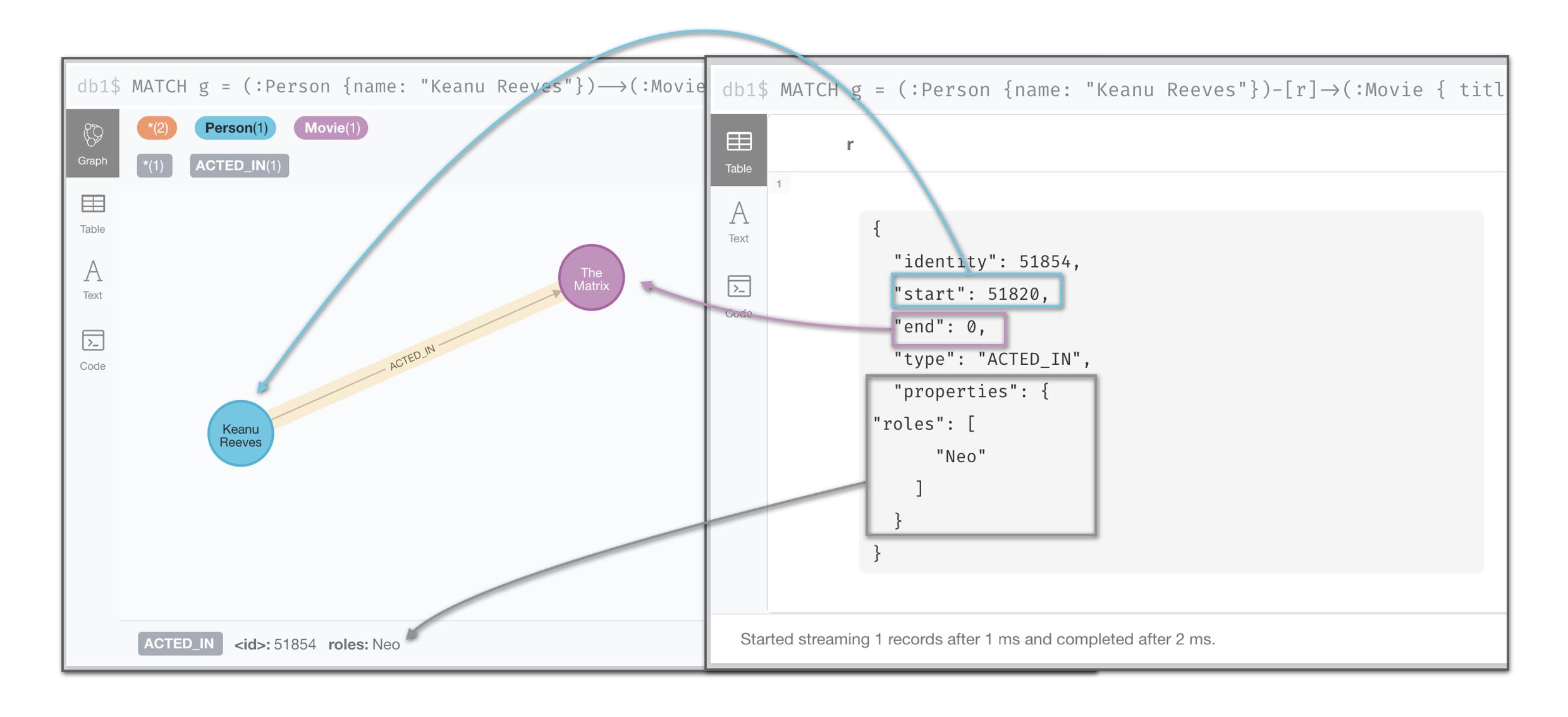Click the Keanu Reeves node
This screenshot has width=1568, height=717.
[240, 434]
